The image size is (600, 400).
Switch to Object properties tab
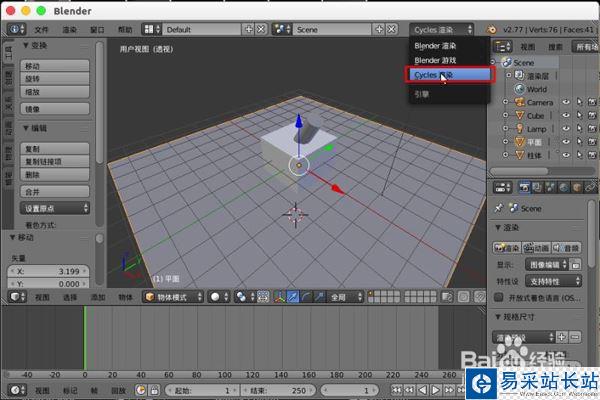pos(577,188)
